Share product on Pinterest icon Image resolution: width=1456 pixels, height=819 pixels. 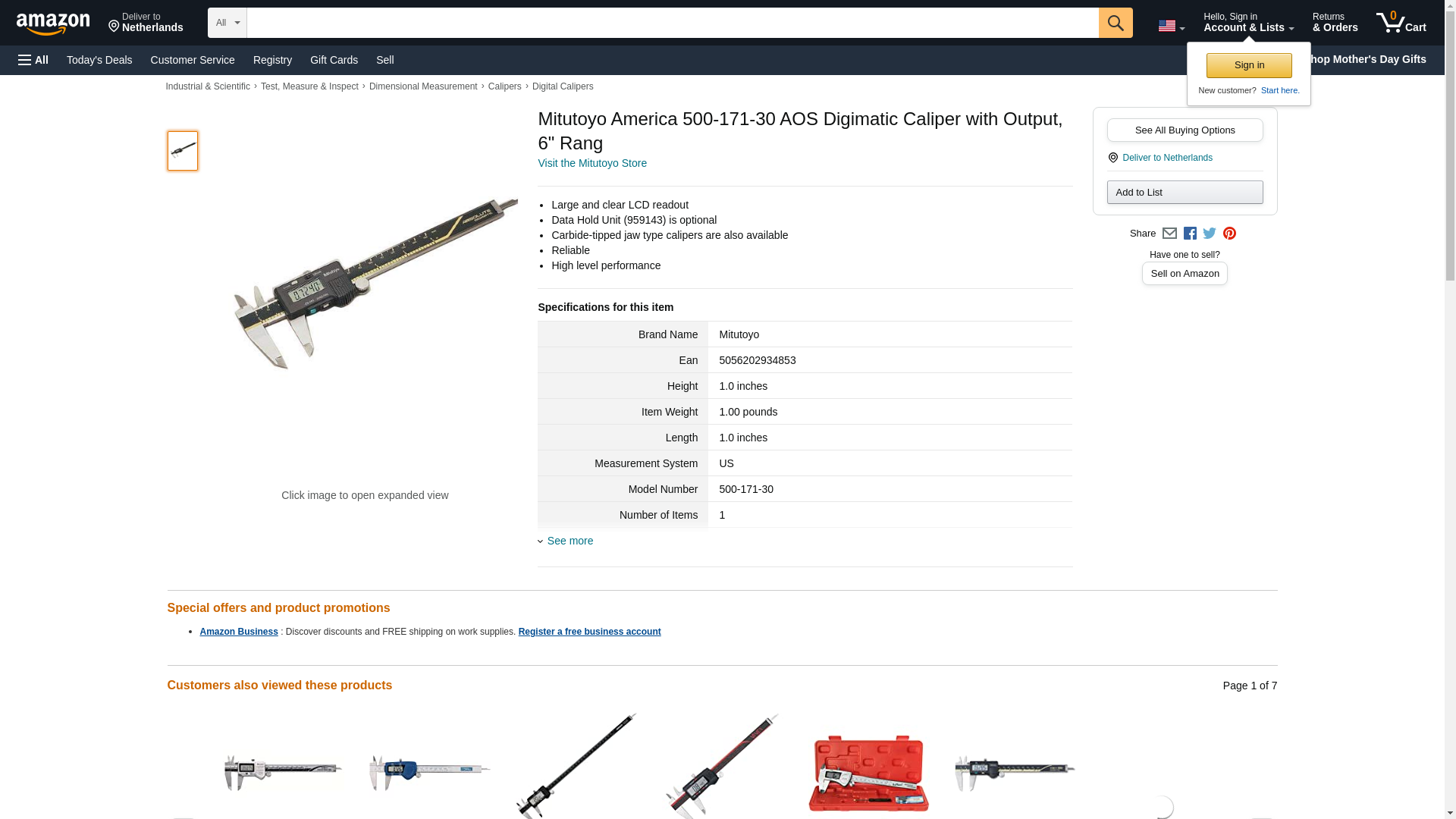[1229, 234]
